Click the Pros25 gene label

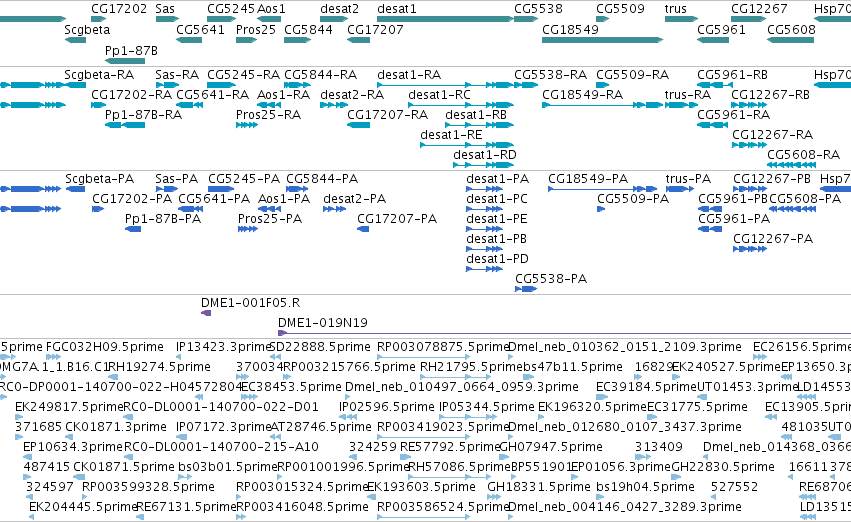(x=256, y=29)
